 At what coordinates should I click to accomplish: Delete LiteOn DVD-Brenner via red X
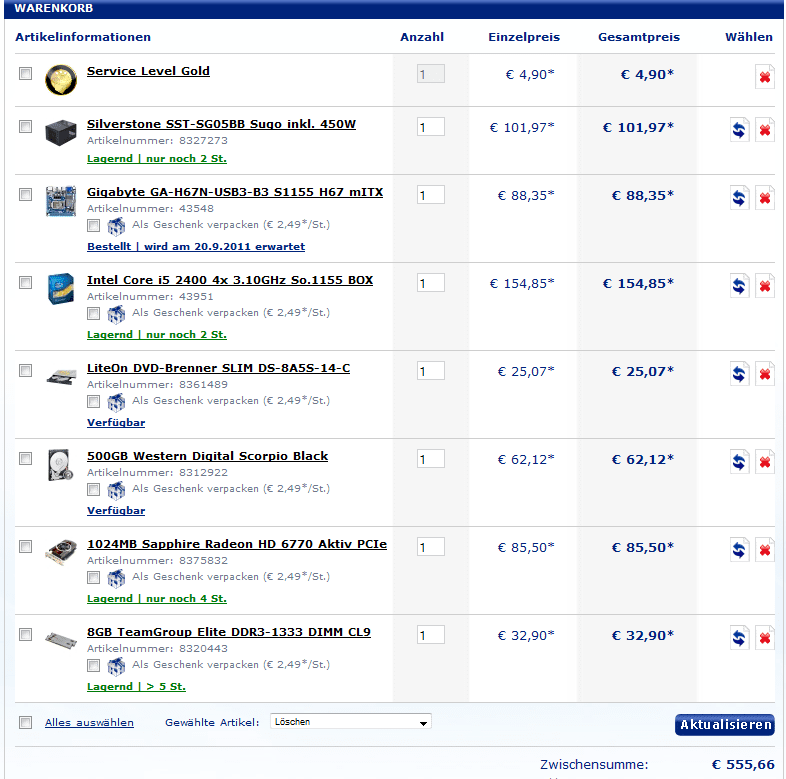point(764,374)
